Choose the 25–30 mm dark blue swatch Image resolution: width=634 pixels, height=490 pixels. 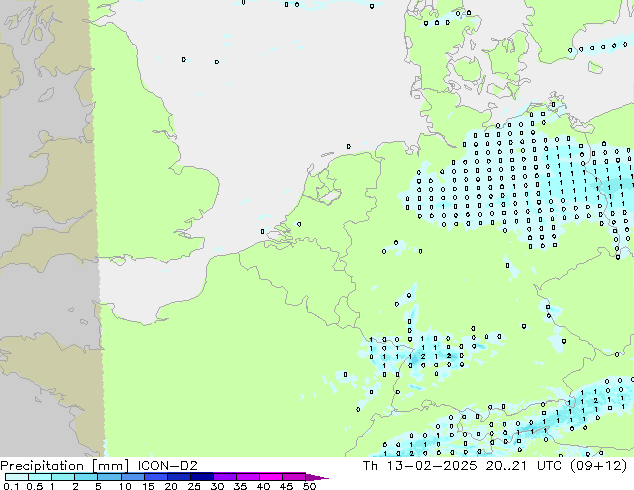pyautogui.click(x=202, y=477)
